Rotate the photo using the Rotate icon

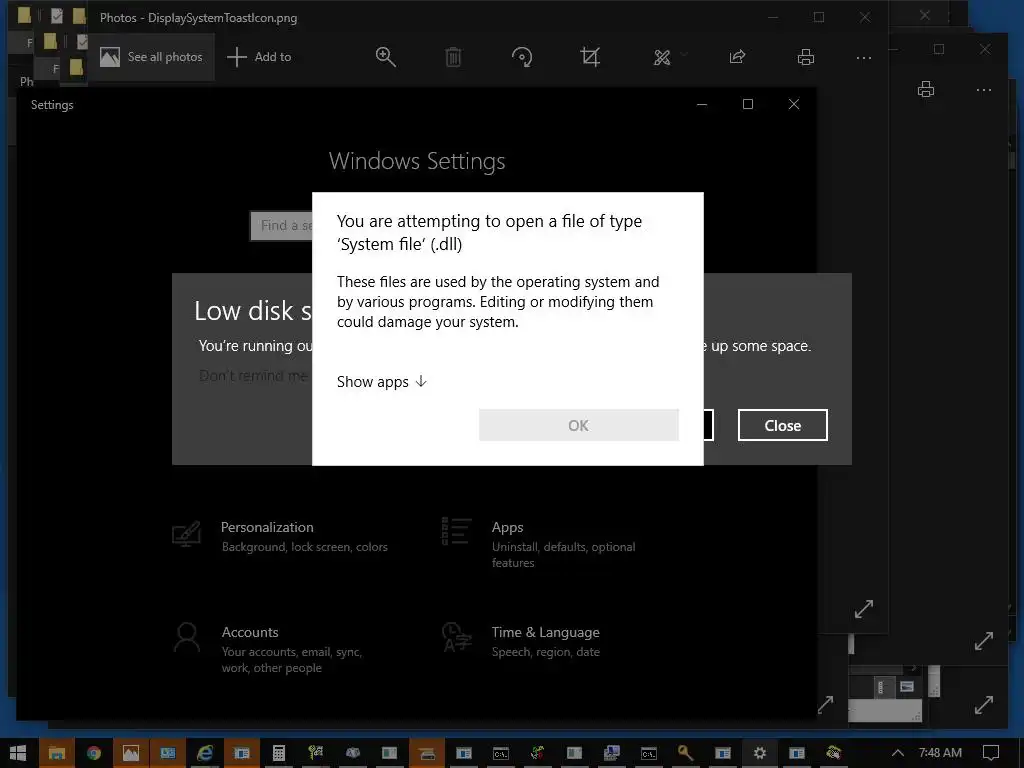click(x=522, y=57)
